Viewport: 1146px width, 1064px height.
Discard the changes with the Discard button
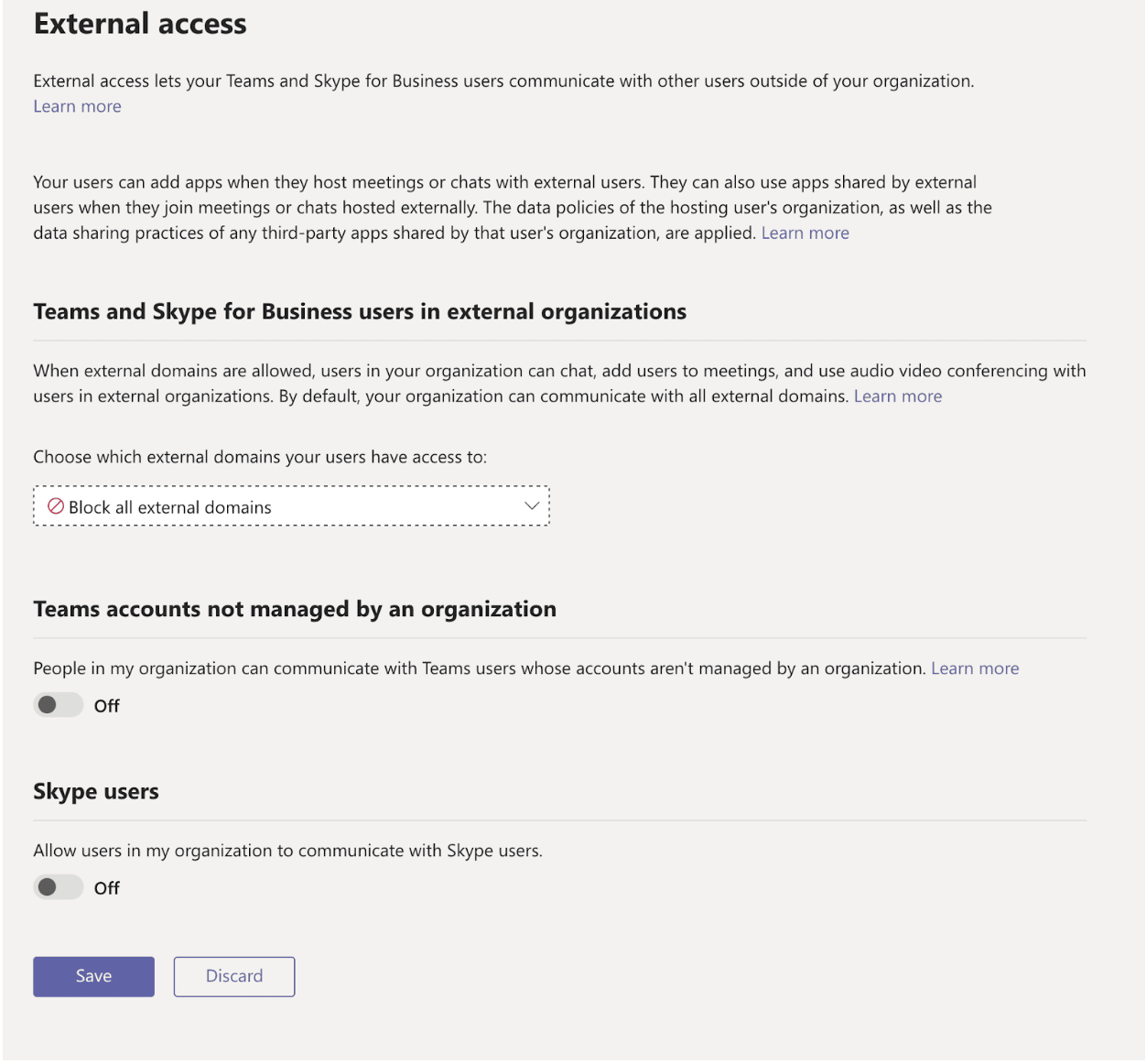coord(234,976)
